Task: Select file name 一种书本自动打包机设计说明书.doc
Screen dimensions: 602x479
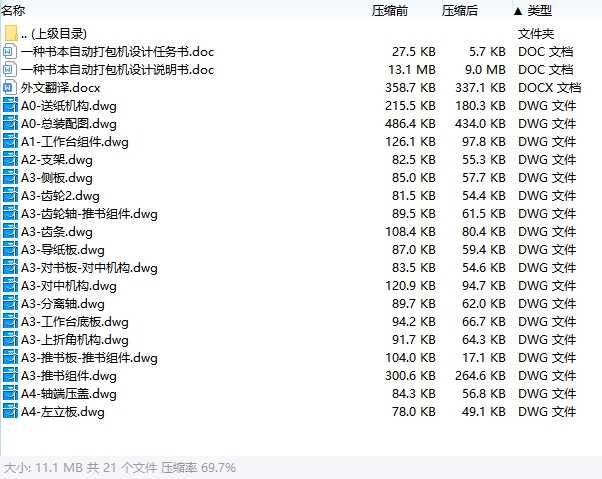Action: [117, 70]
